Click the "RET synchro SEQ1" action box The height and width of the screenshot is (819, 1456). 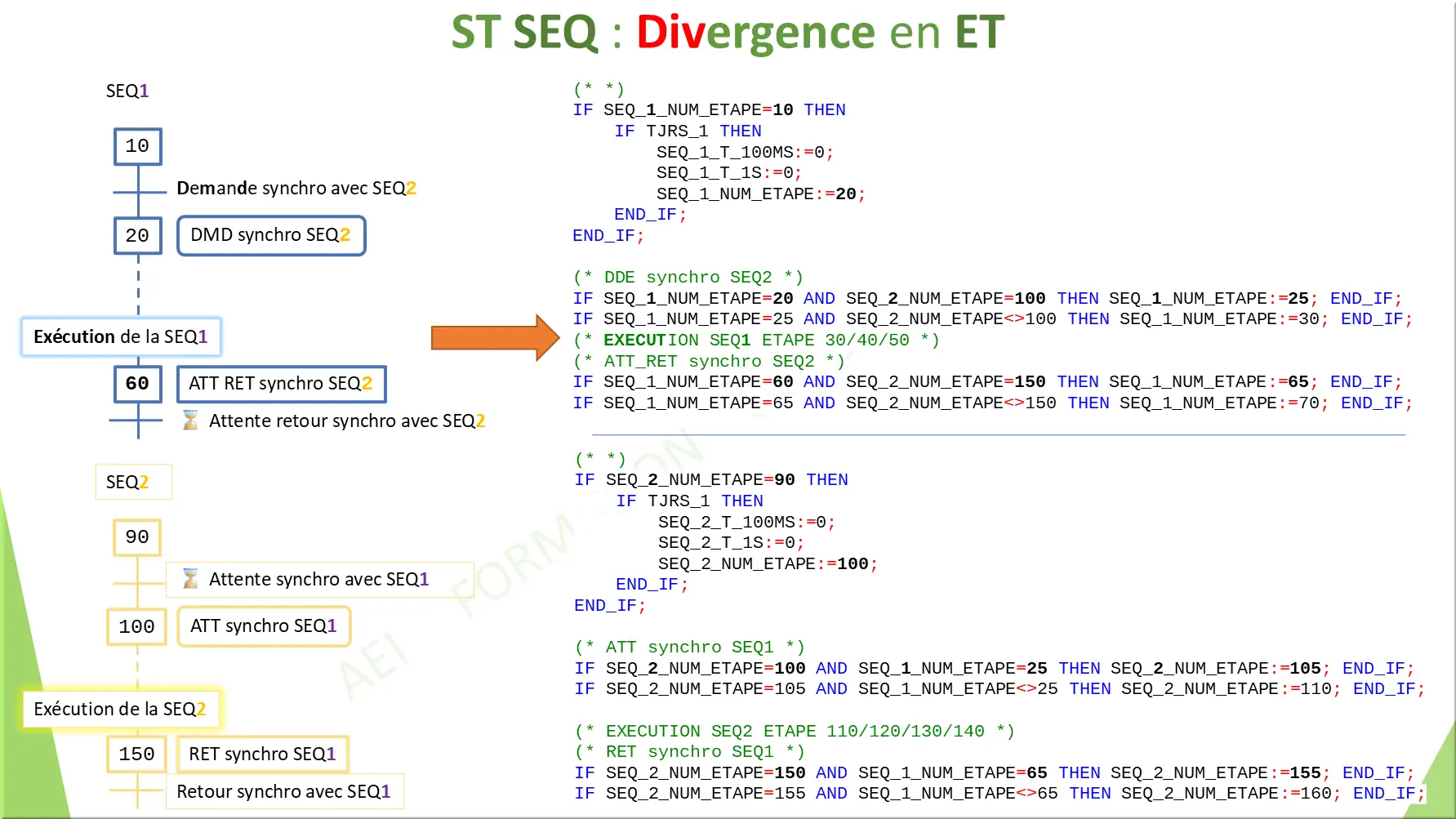pos(261,754)
